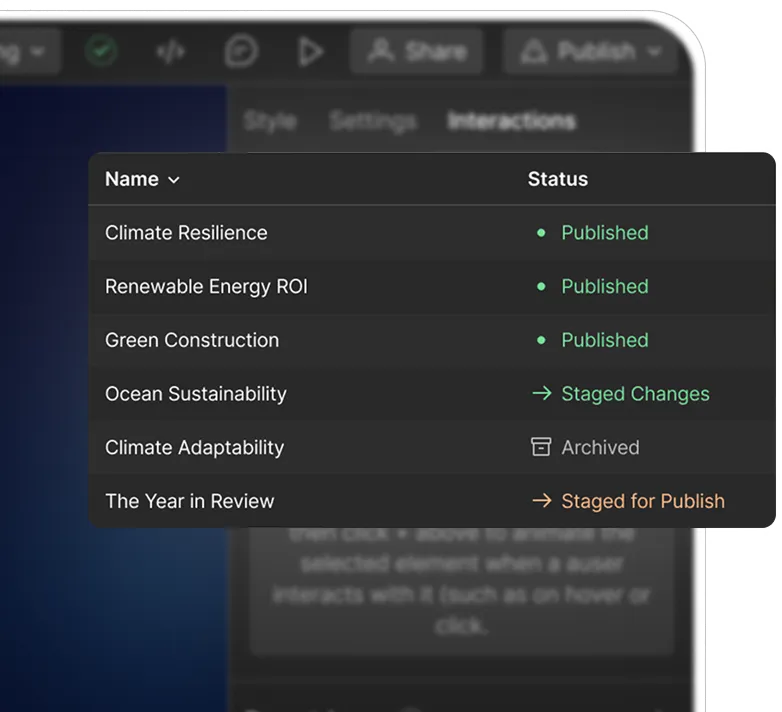Select the Renewable Energy ROI row
Image resolution: width=782 pixels, height=712 pixels.
tap(431, 287)
